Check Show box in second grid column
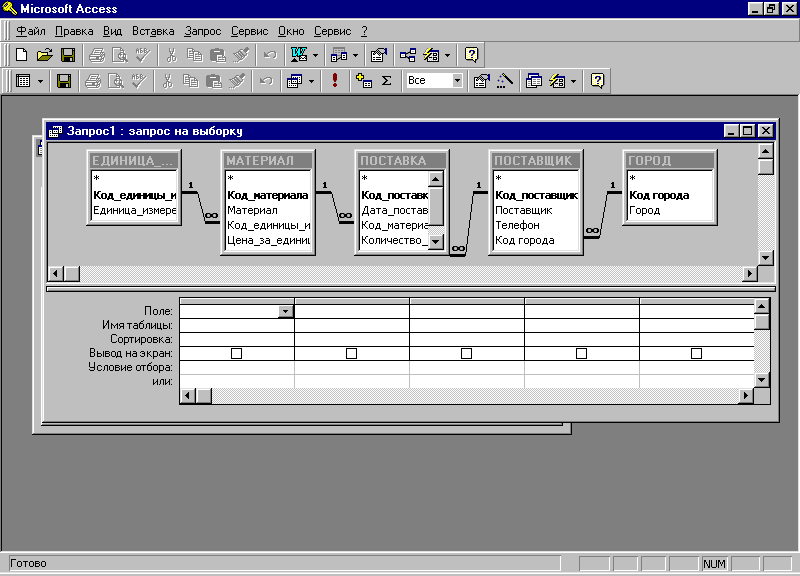This screenshot has height=576, width=800. 352,353
